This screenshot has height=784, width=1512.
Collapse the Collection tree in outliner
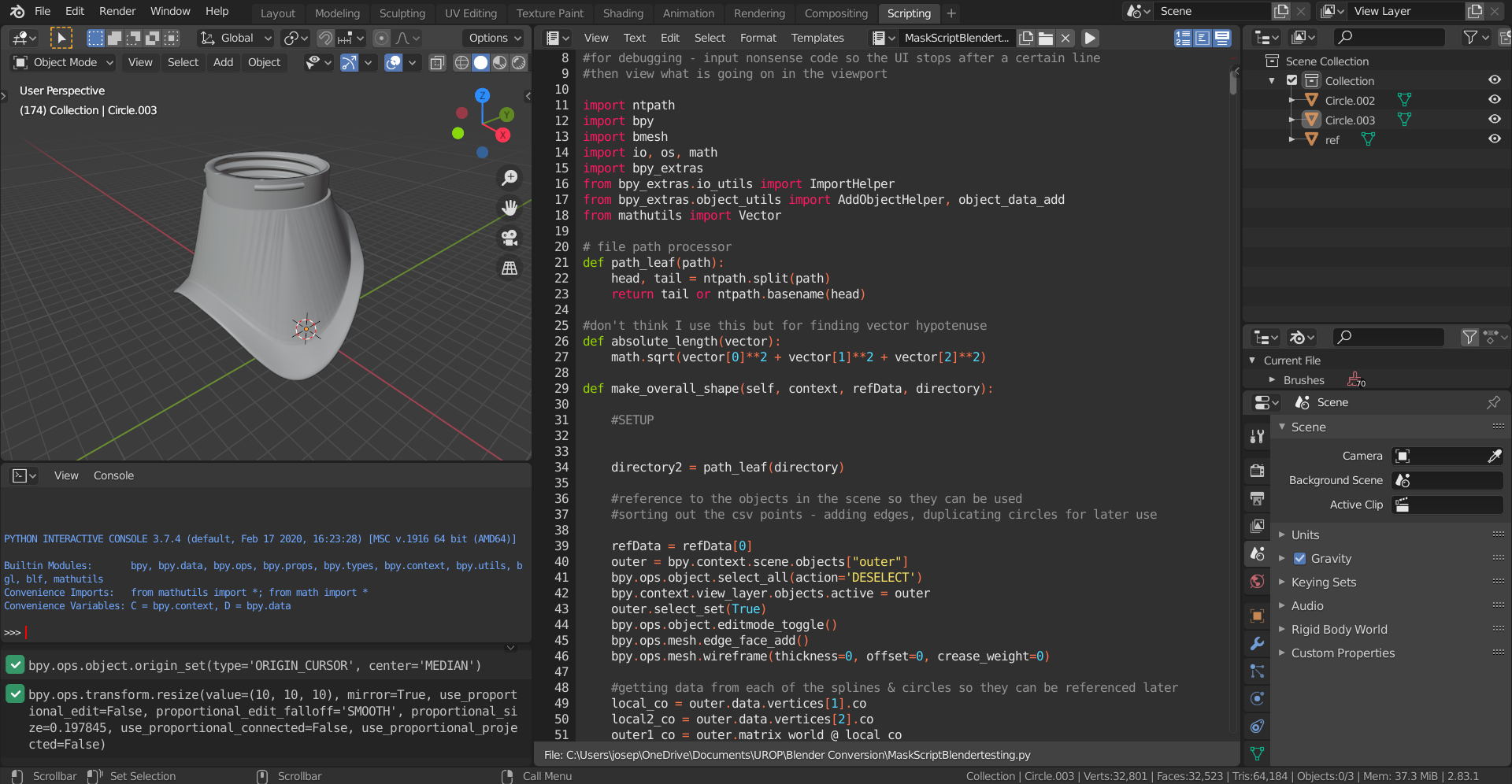(1272, 80)
